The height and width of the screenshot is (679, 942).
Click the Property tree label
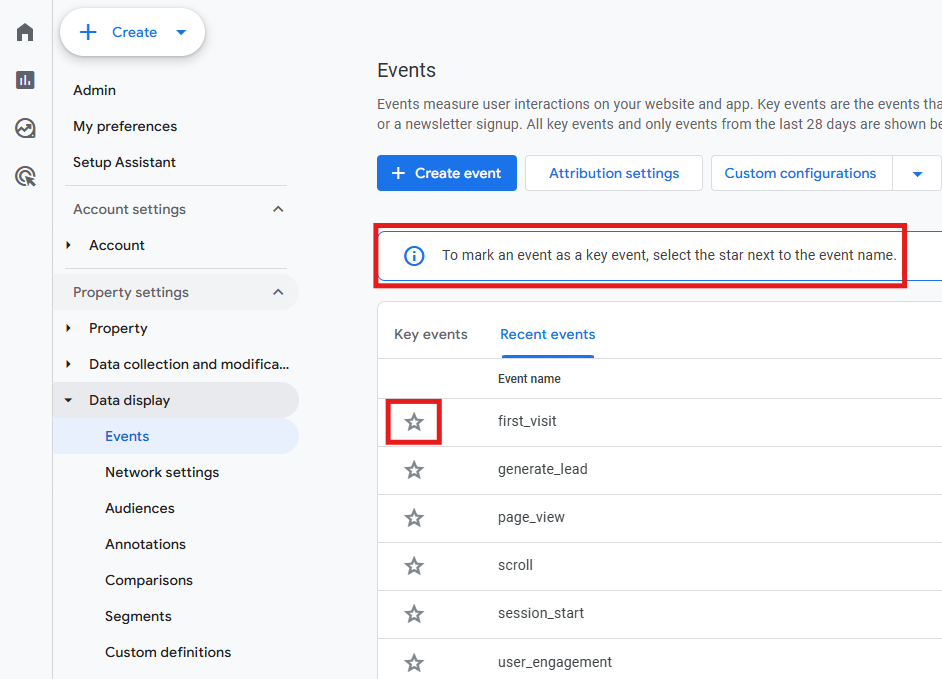pos(118,328)
